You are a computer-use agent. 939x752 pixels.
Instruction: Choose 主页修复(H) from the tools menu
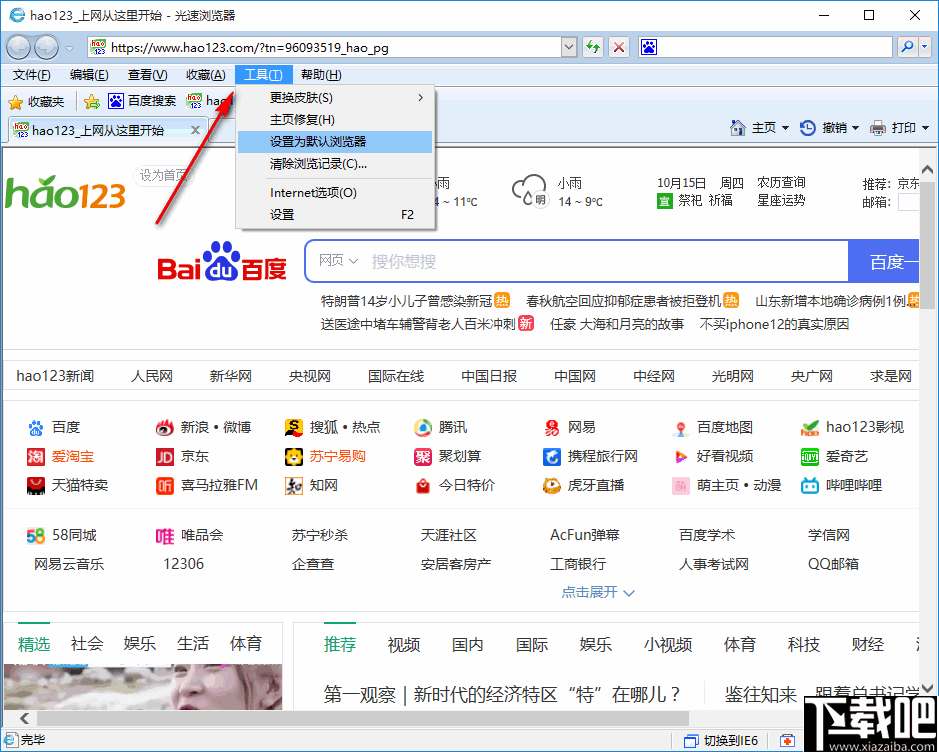(335, 120)
